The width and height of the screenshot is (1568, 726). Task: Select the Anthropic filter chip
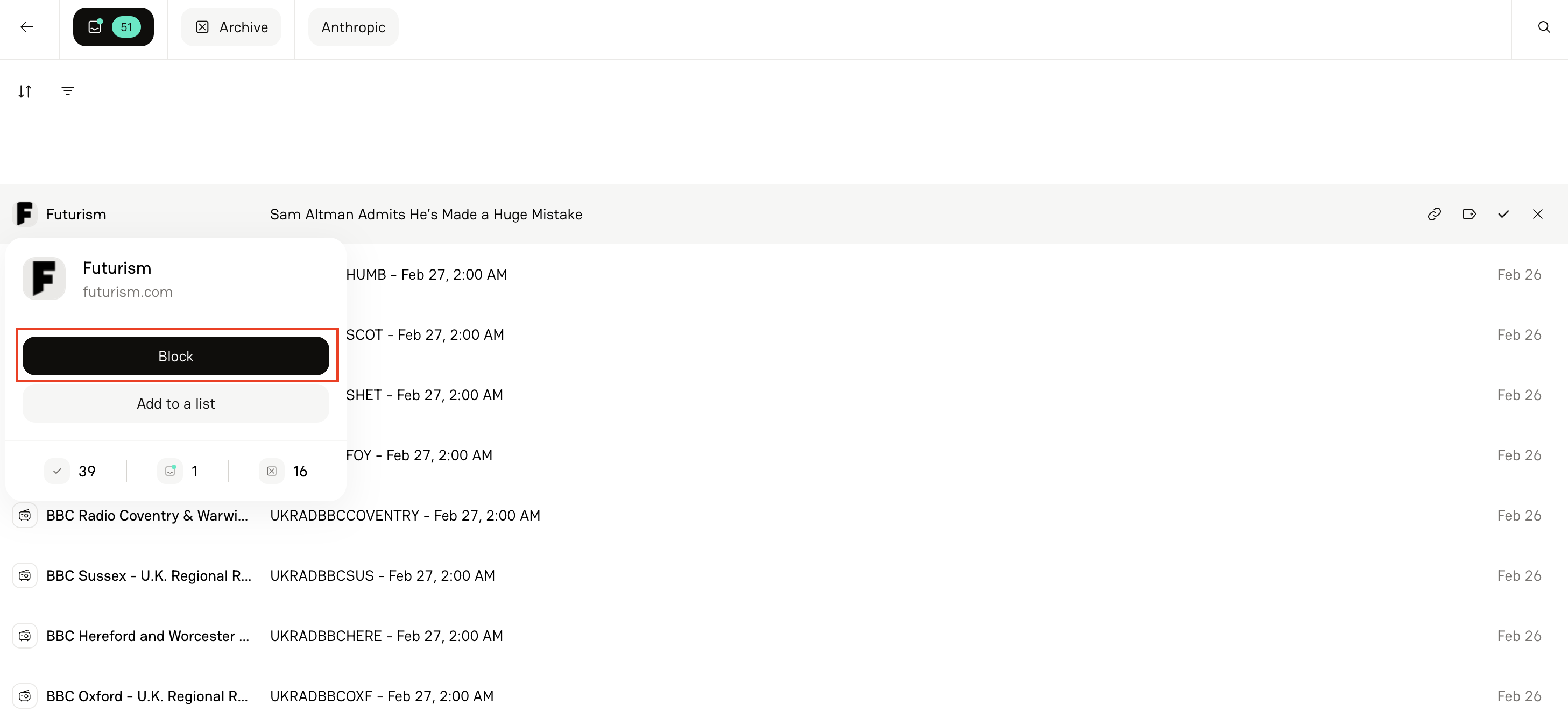click(x=353, y=27)
